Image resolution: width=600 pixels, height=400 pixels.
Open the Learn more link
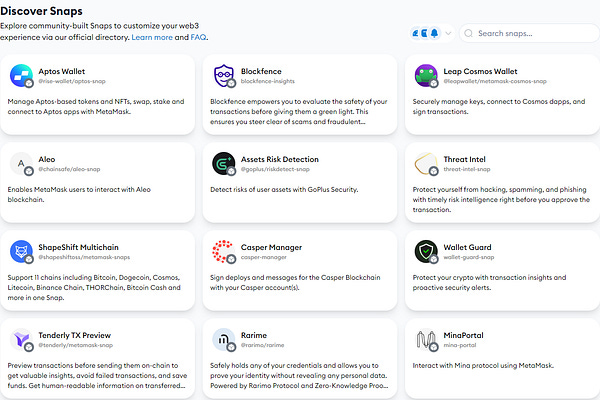click(152, 37)
